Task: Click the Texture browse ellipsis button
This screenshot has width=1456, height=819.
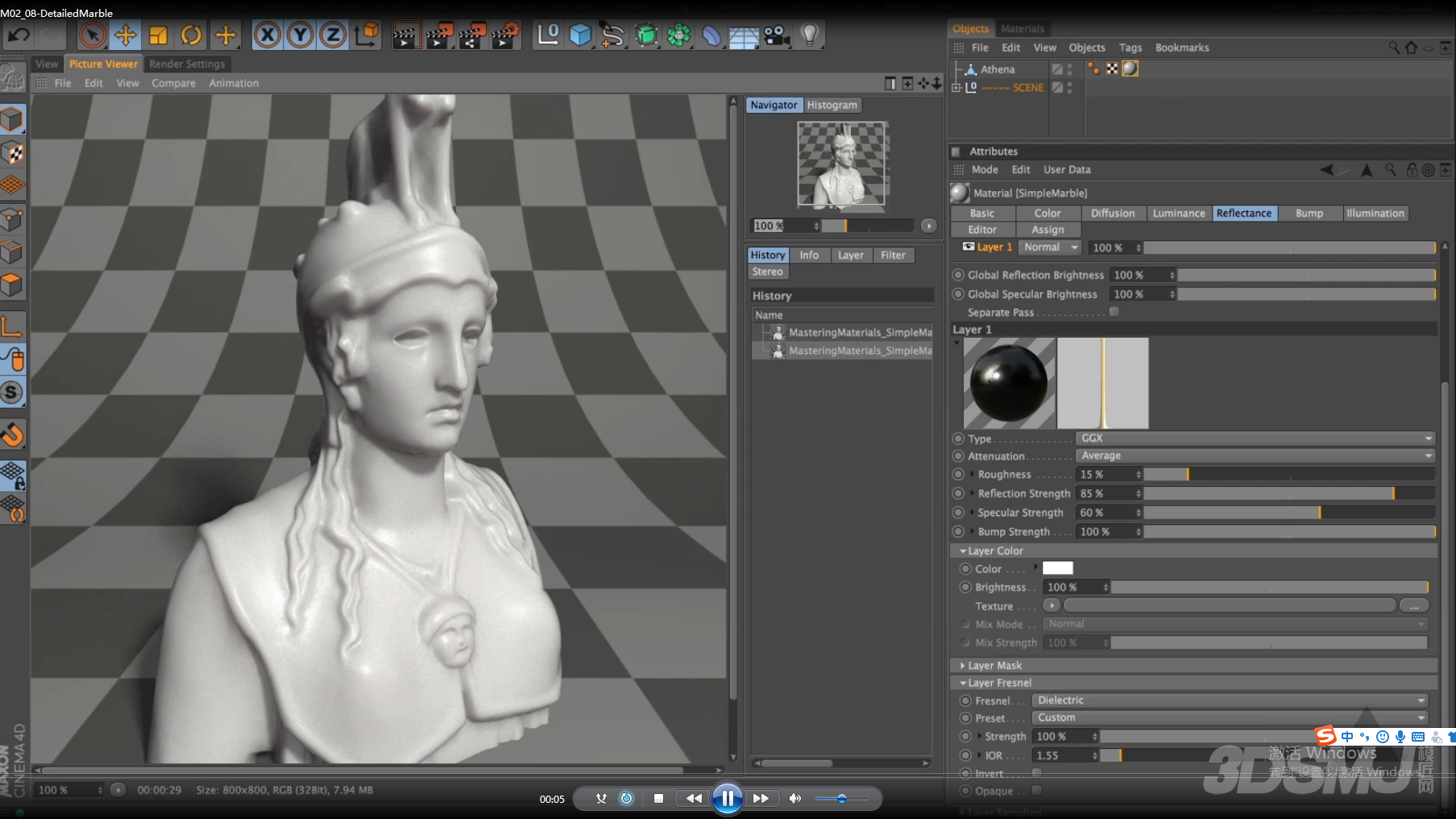Action: pyautogui.click(x=1414, y=605)
